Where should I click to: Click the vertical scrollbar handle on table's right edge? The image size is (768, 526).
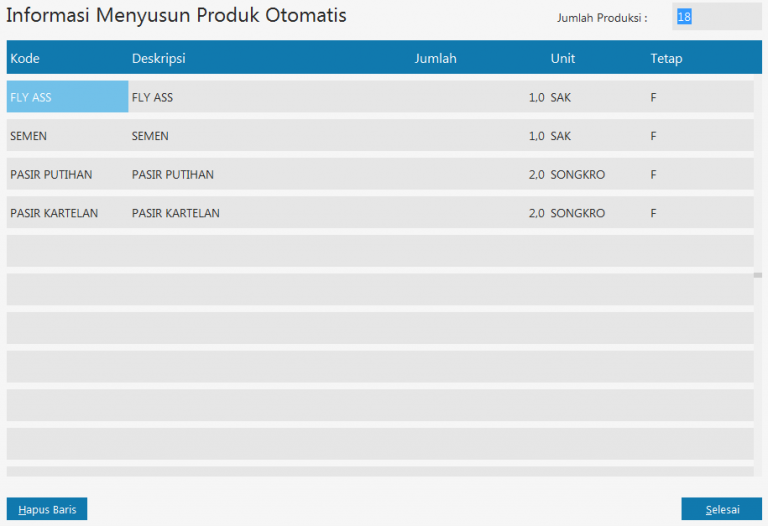point(758,273)
